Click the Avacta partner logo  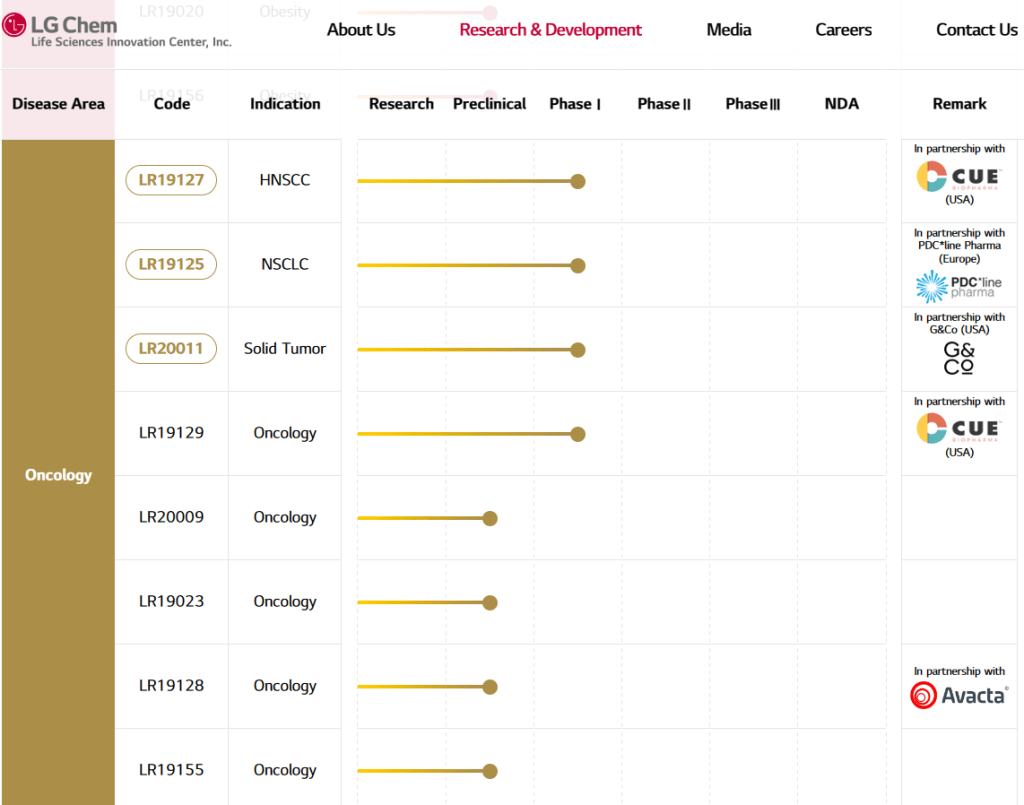pos(958,695)
